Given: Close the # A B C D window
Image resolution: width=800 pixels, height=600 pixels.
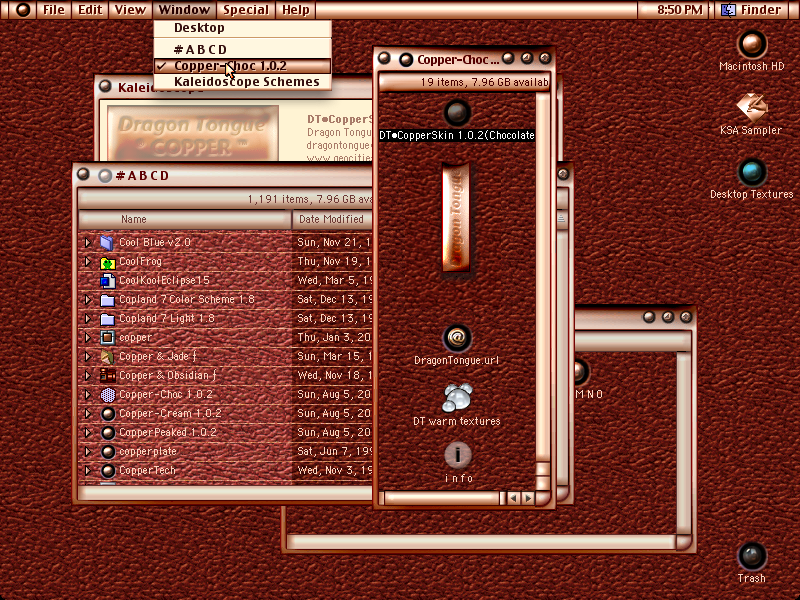Looking at the screenshot, I should pos(83,175).
